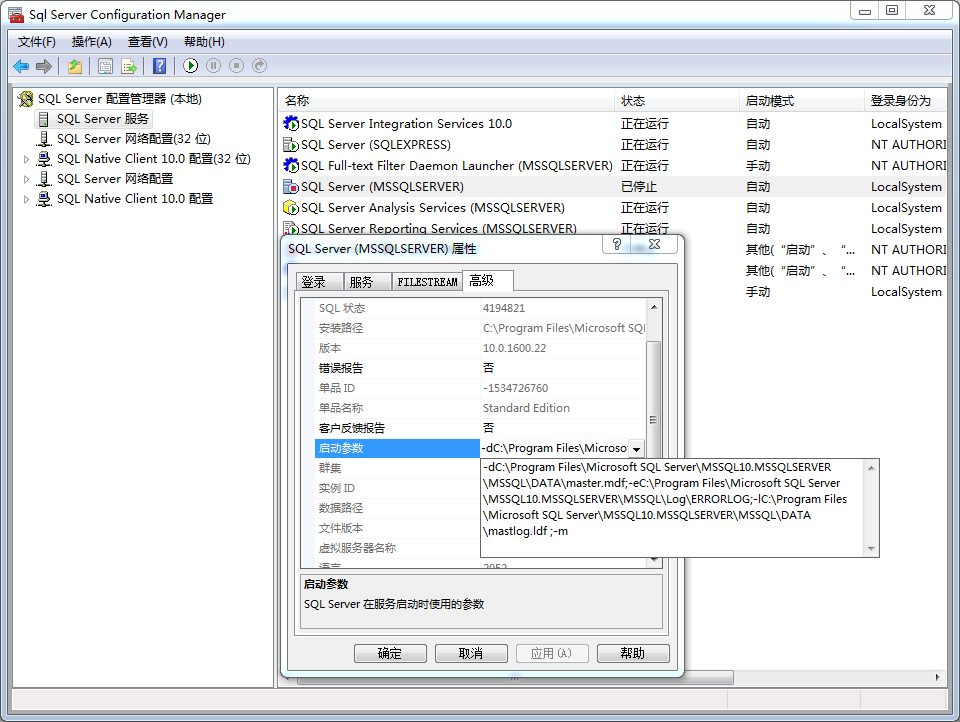The width and height of the screenshot is (960, 722).
Task: Click the Export list toolbar icon
Action: click(129, 66)
